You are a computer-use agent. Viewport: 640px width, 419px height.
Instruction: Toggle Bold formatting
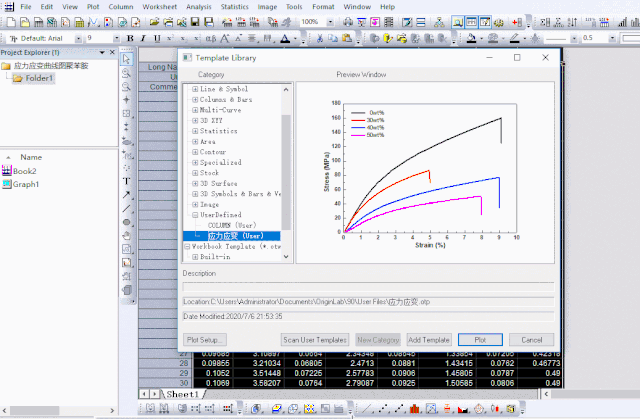pyautogui.click(x=130, y=38)
